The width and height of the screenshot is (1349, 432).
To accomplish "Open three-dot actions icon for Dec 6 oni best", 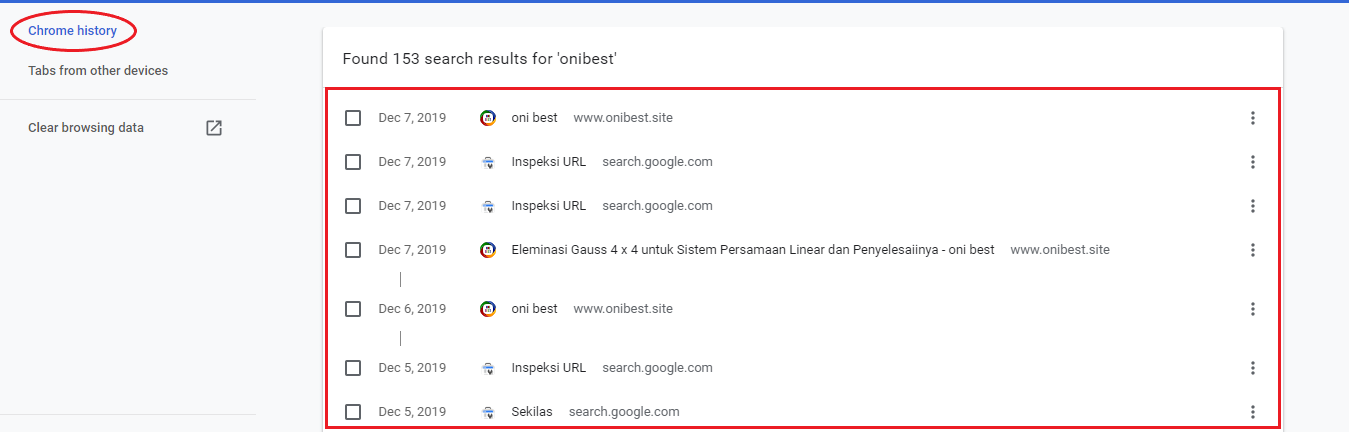I will click(1252, 309).
